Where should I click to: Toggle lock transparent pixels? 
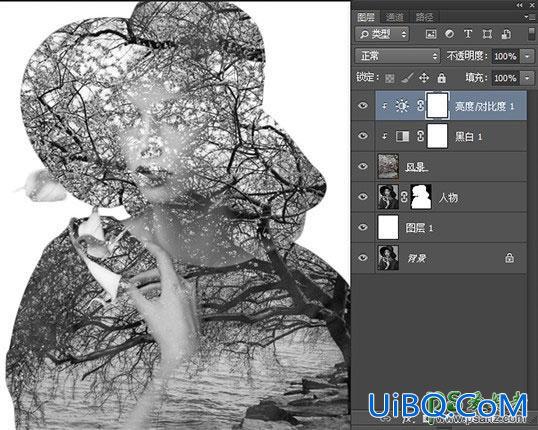point(389,78)
